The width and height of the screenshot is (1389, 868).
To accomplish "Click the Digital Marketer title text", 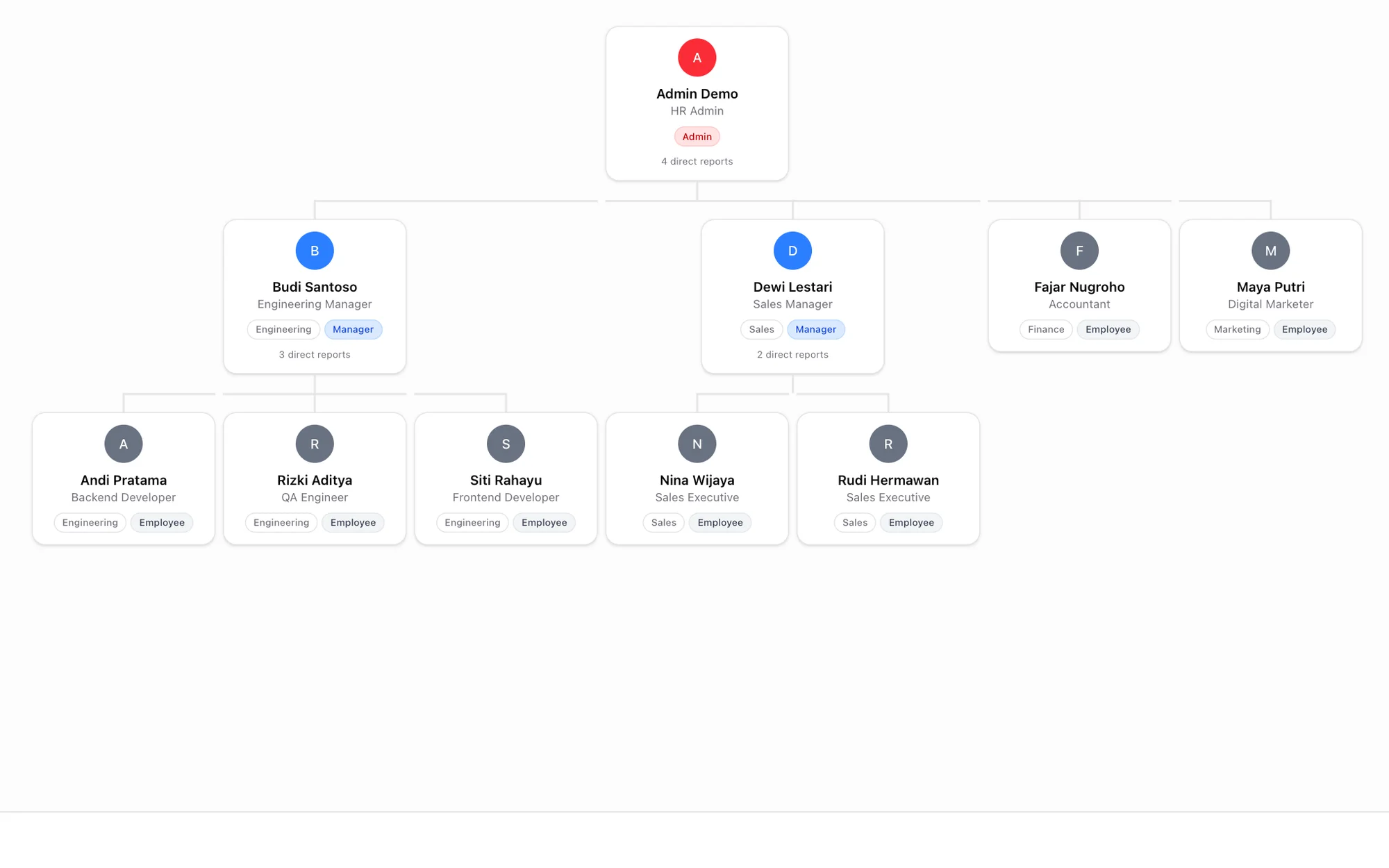I will click(1270, 304).
